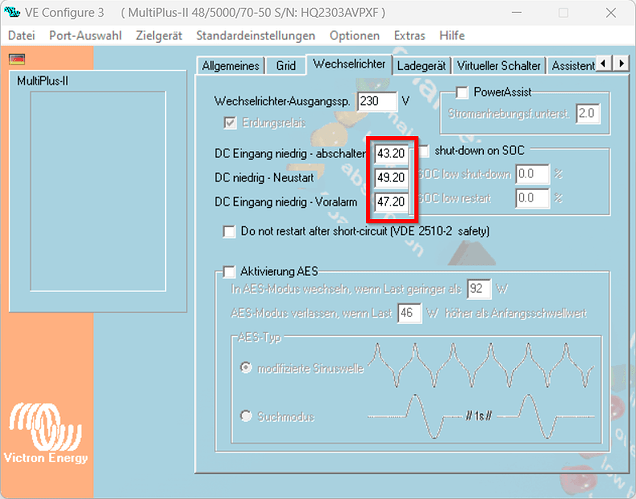Toggle the Erdungsrelais checkbox

coord(230,123)
